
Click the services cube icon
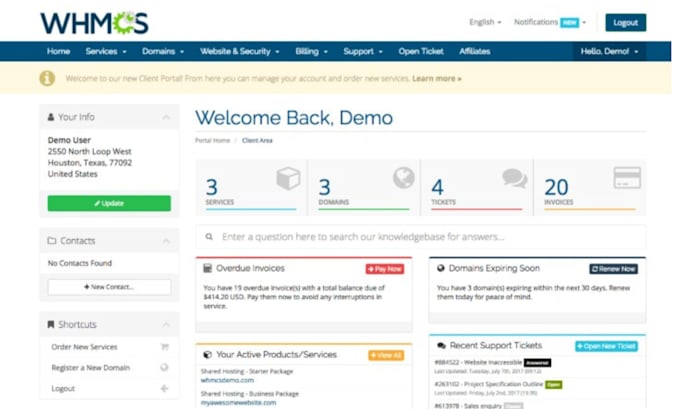[288, 178]
